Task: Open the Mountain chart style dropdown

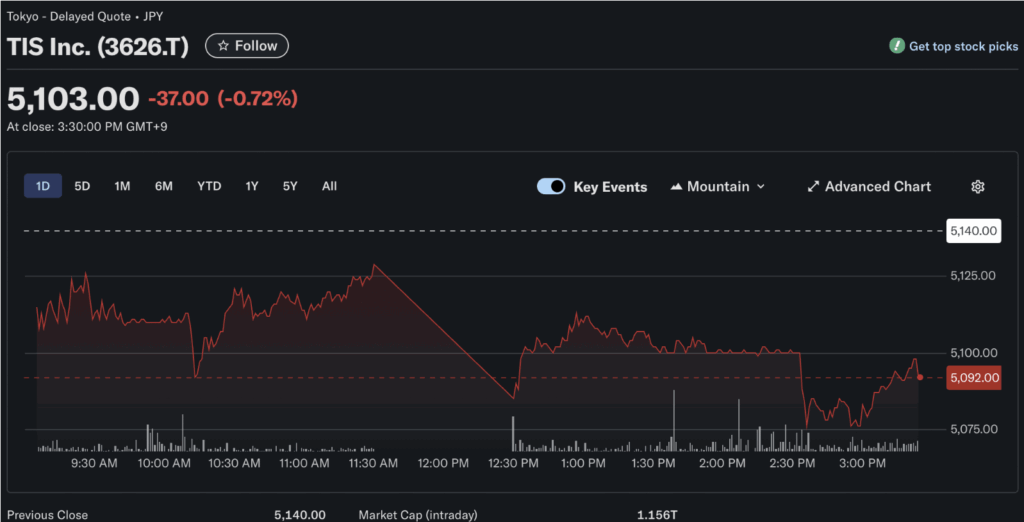Action: (x=718, y=187)
